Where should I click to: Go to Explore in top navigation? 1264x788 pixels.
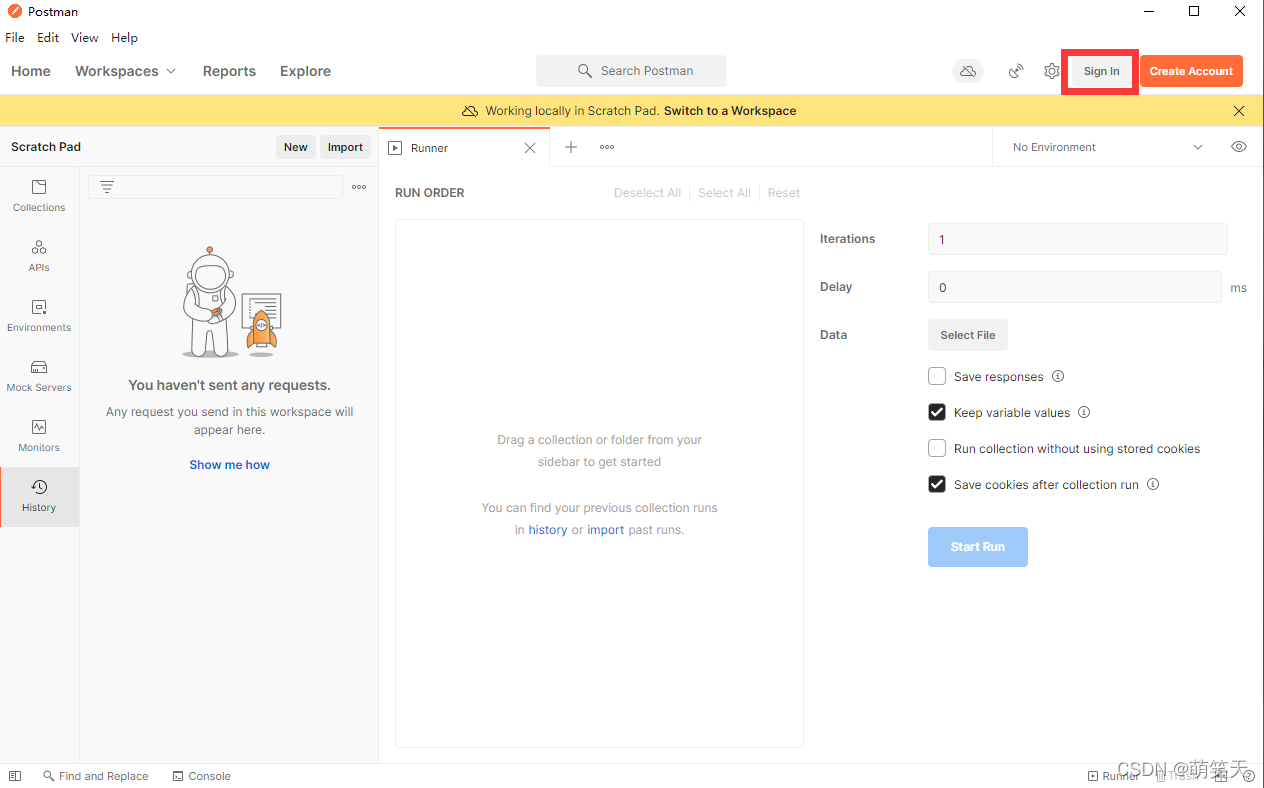305,71
